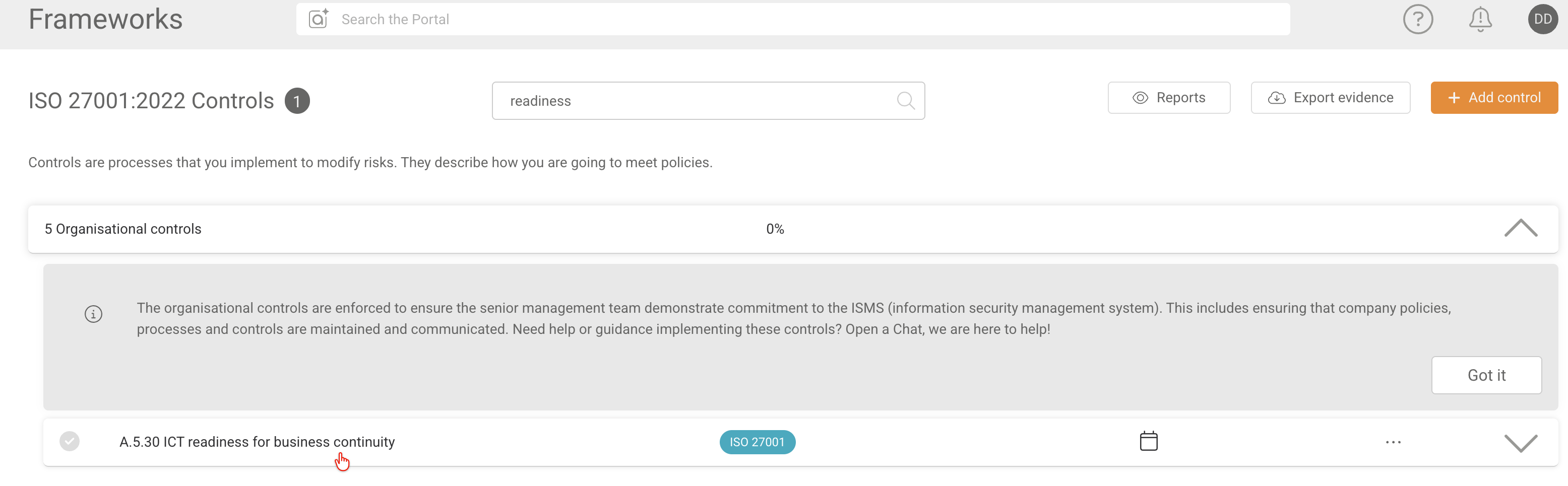1568x486 pixels.
Task: Collapse the 5 Organisational controls section
Action: click(1520, 228)
